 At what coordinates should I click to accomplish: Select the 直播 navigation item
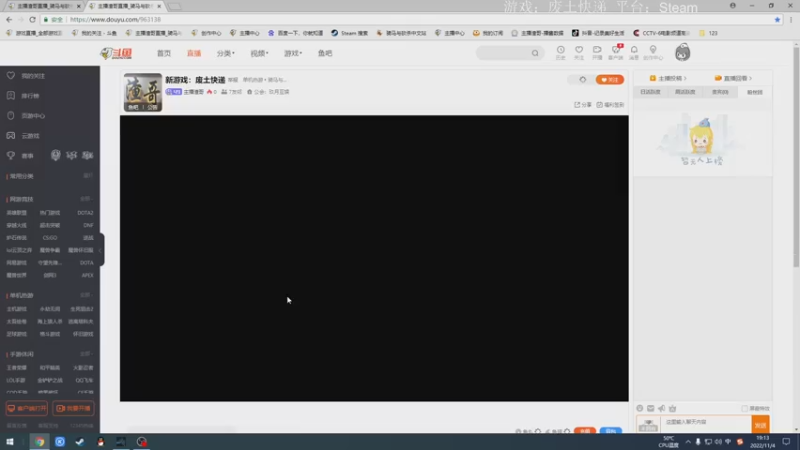click(x=194, y=53)
